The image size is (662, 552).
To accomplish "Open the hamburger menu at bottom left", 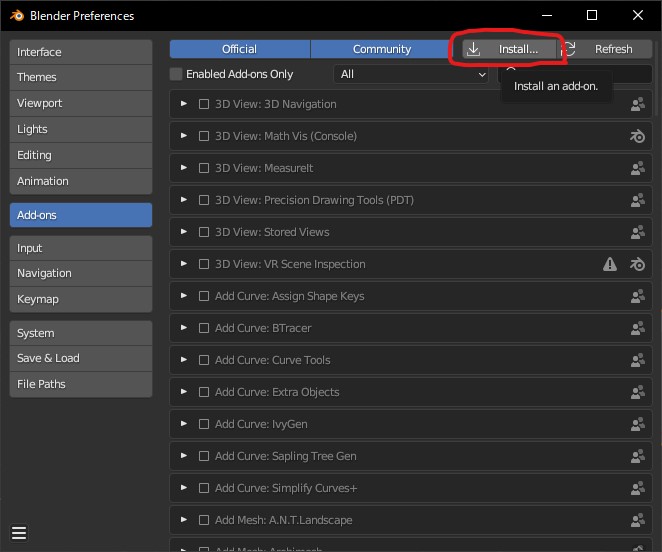I will tap(19, 533).
